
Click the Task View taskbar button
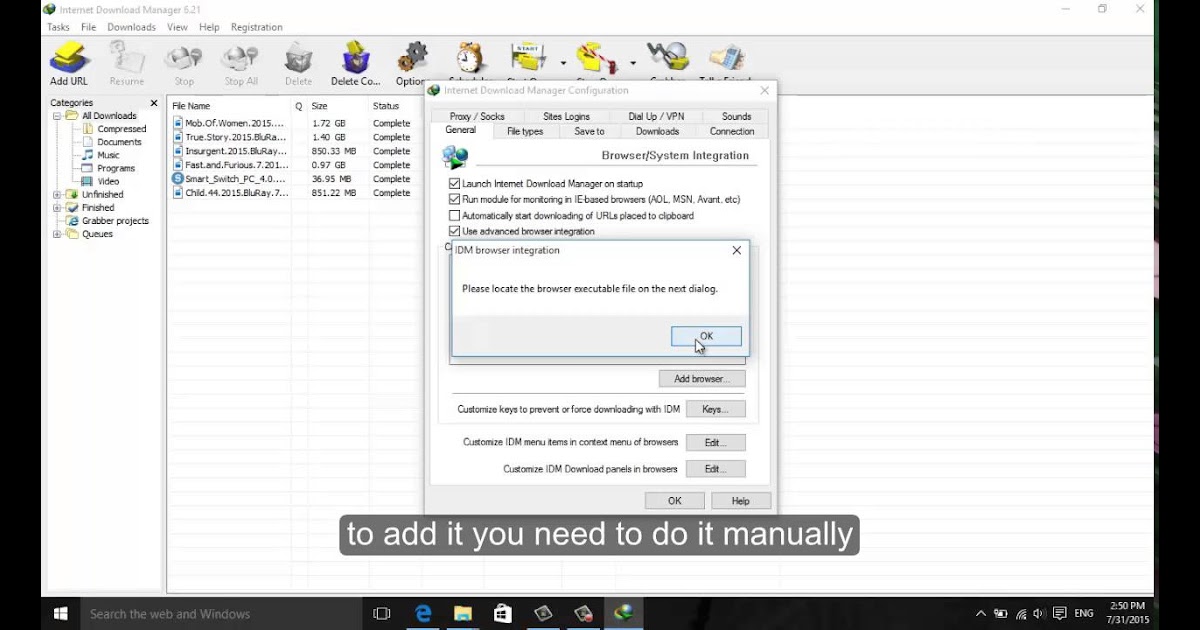(381, 613)
